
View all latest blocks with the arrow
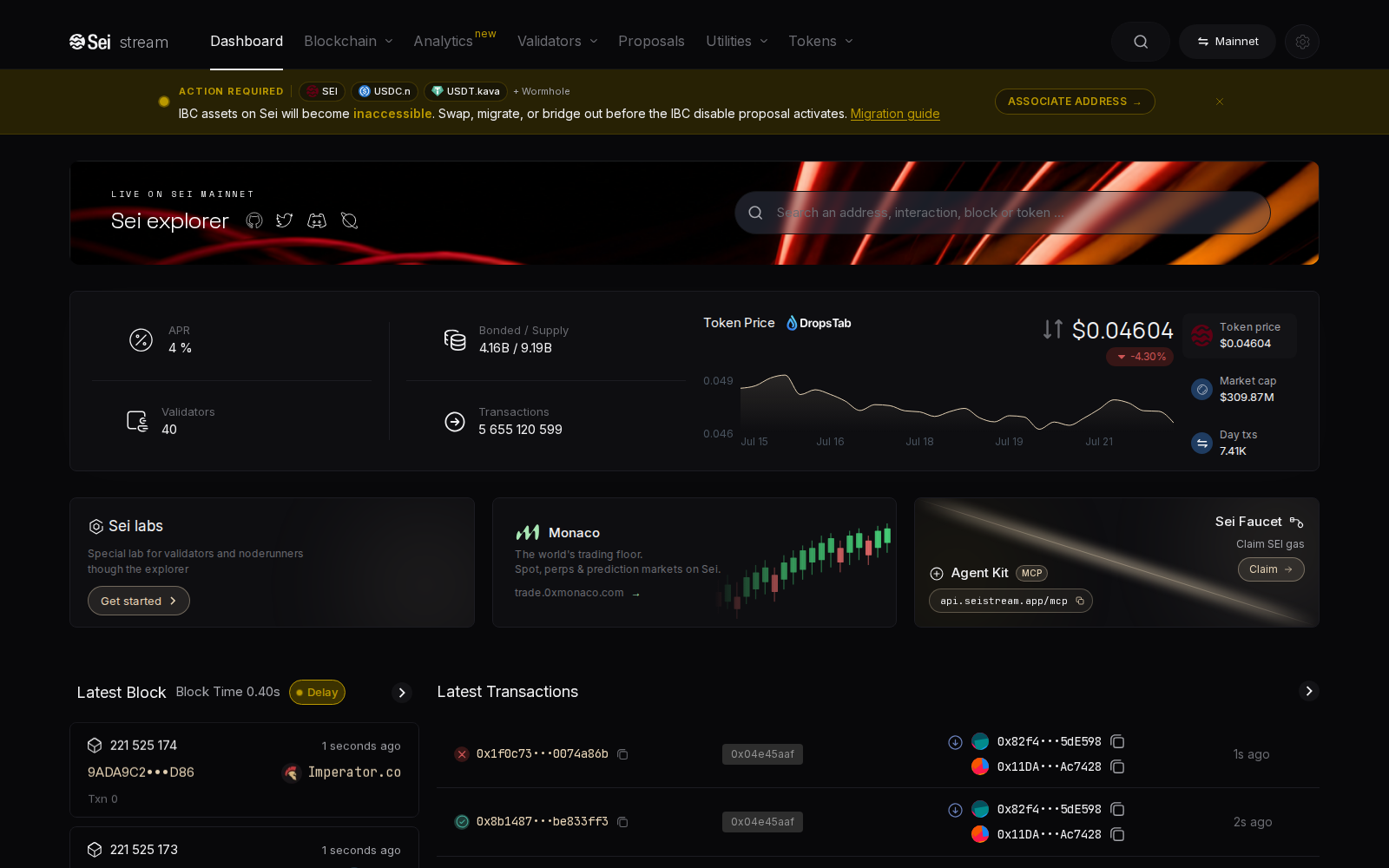click(401, 693)
